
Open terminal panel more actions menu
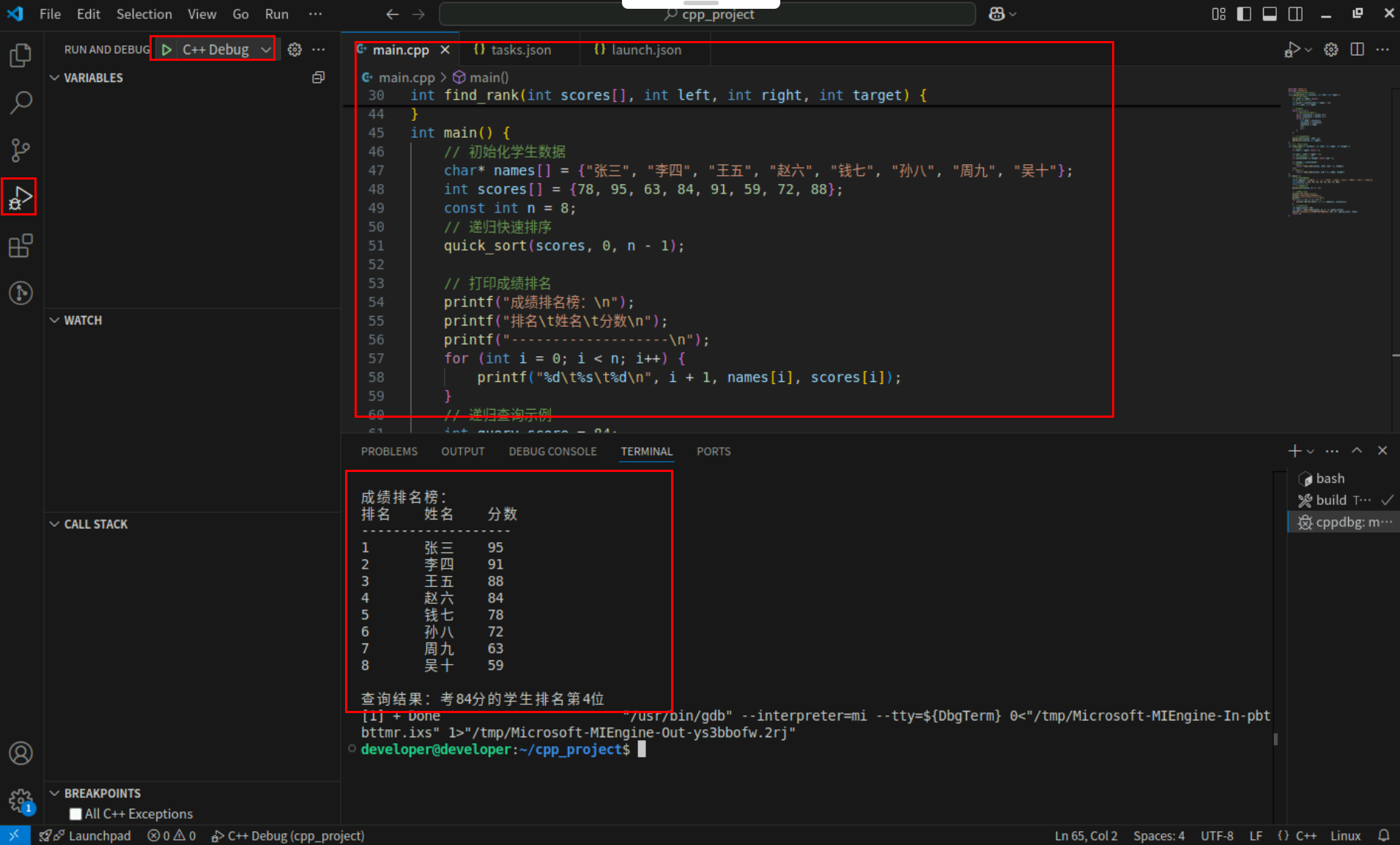1332,451
